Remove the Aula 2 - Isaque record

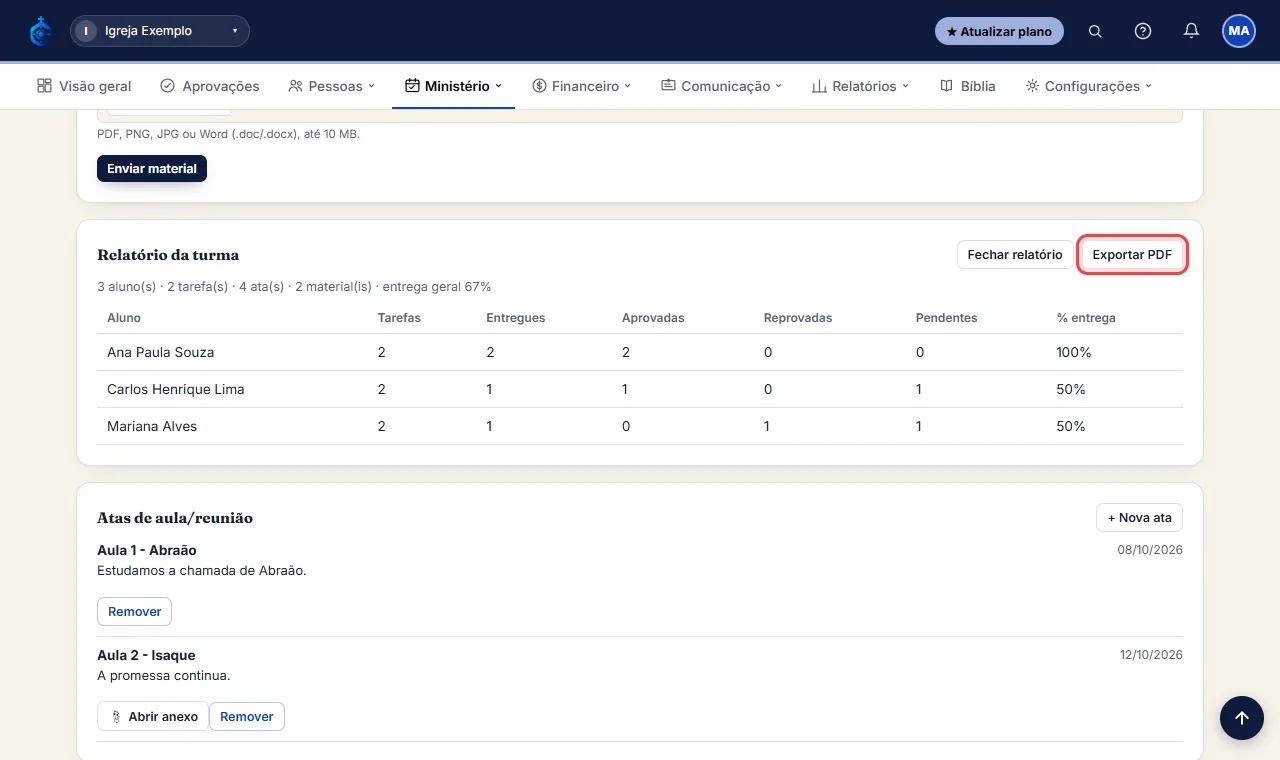[247, 717]
